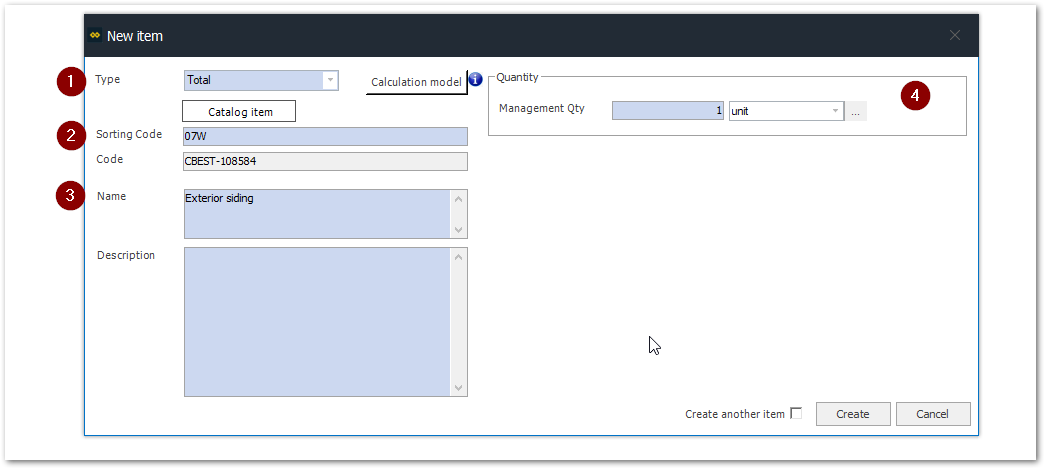Click the Name box scroll down arrow
This screenshot has width=1045, height=469.
[x=459, y=229]
